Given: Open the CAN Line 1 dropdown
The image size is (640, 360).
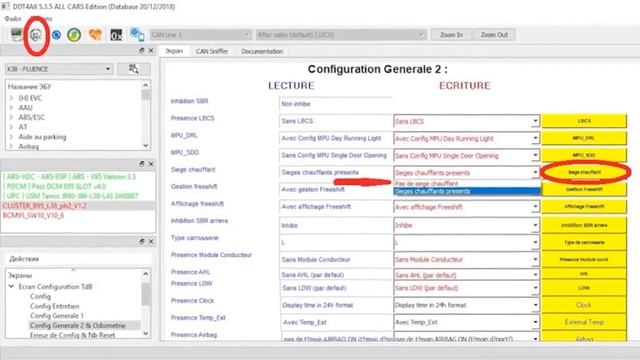Looking at the screenshot, I should click(x=200, y=35).
